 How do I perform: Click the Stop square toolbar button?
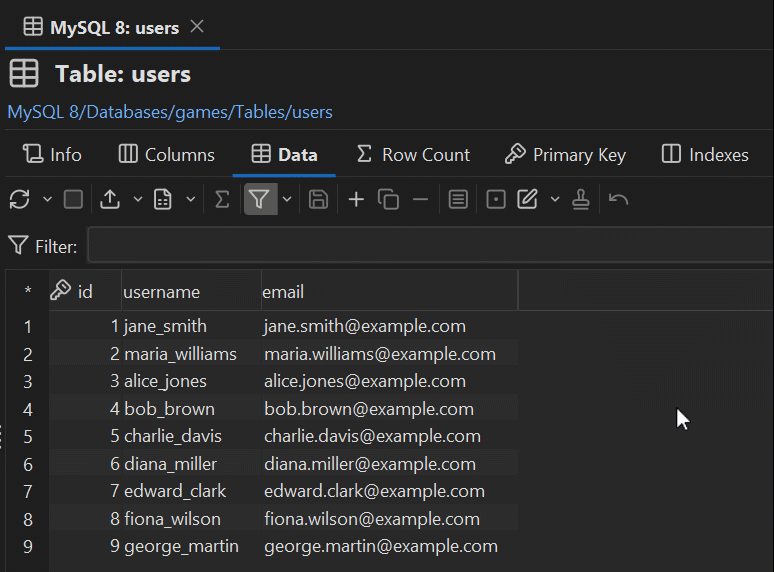click(74, 199)
